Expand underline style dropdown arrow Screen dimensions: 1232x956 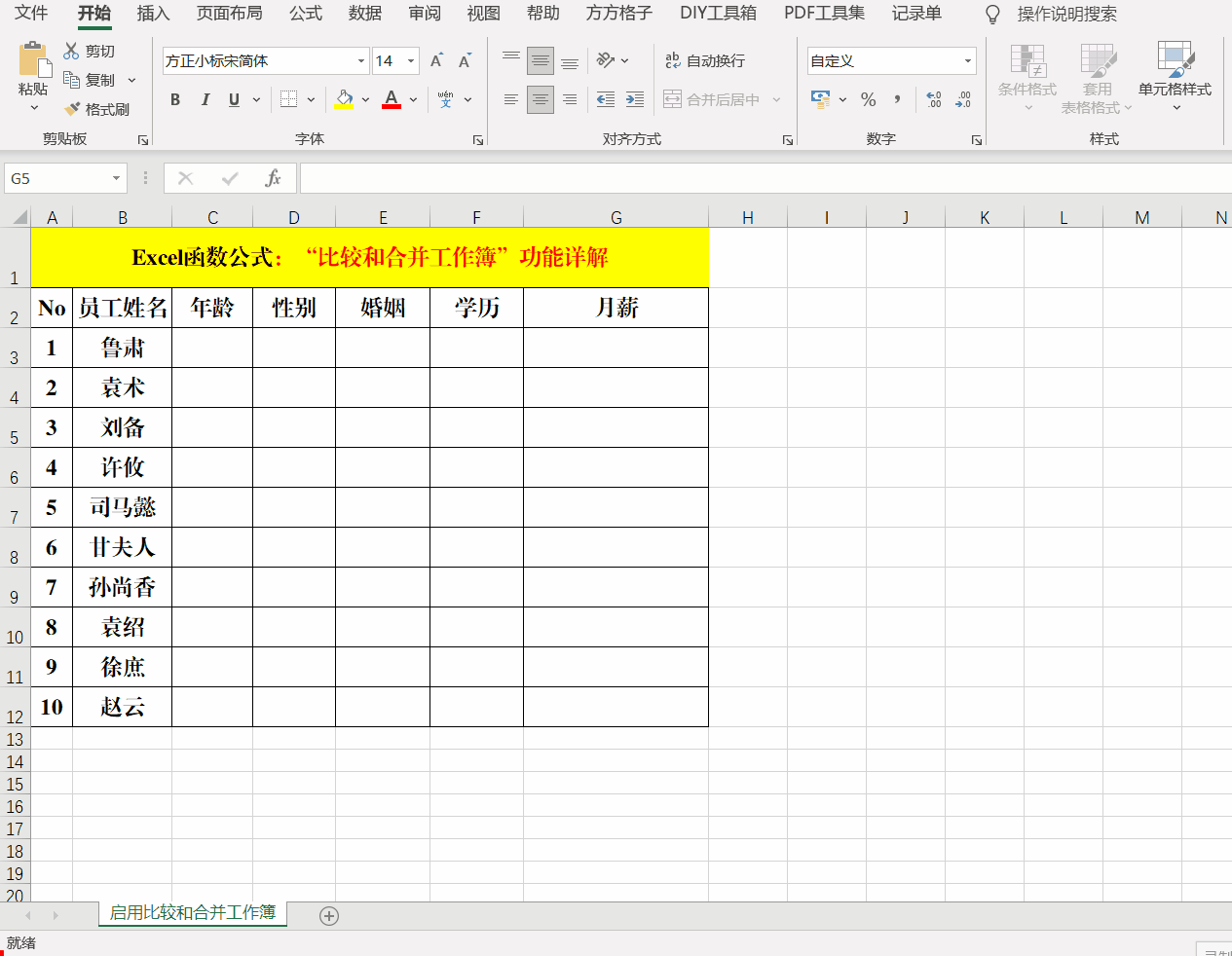[256, 99]
